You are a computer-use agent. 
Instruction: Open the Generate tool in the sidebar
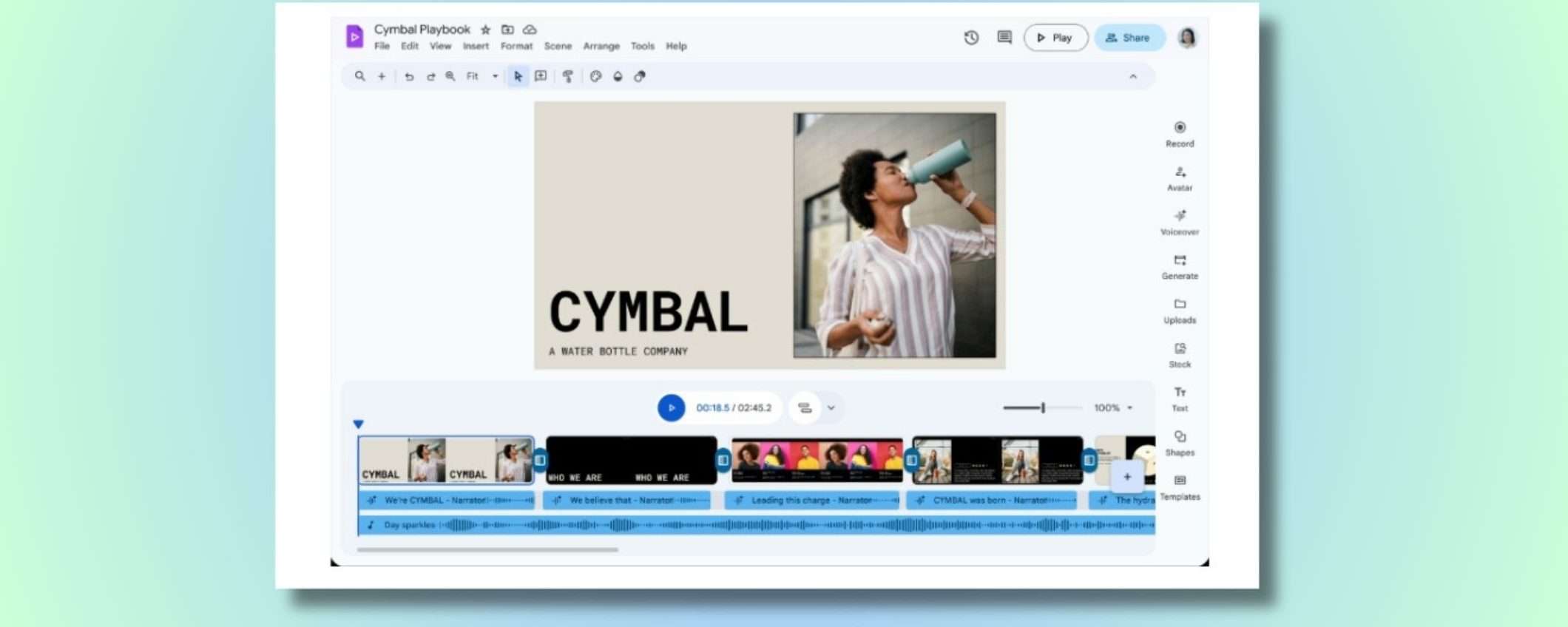tap(1180, 266)
